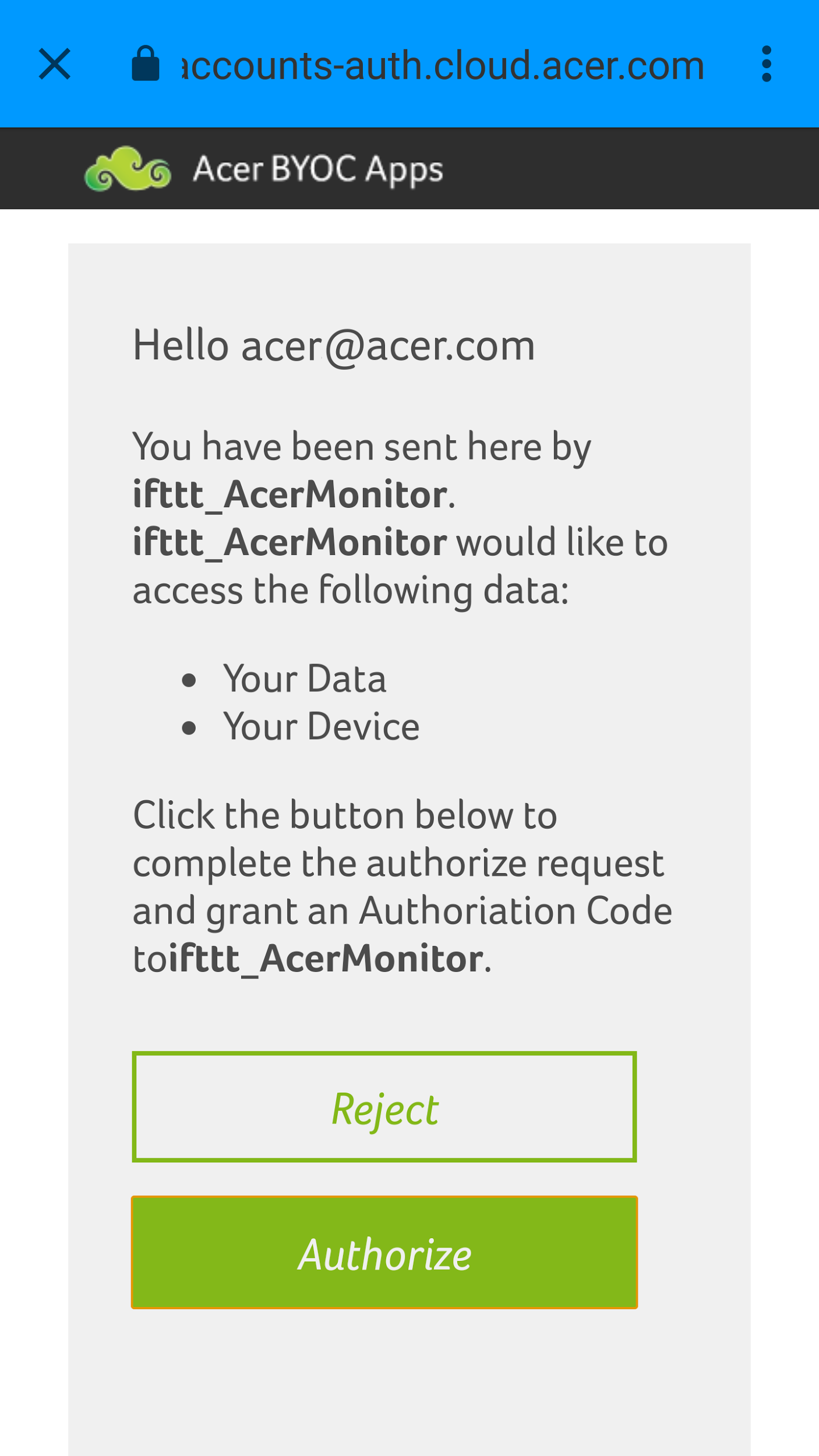Tap the Acer cloud logo
Image resolution: width=819 pixels, height=1456 pixels.
(x=128, y=169)
